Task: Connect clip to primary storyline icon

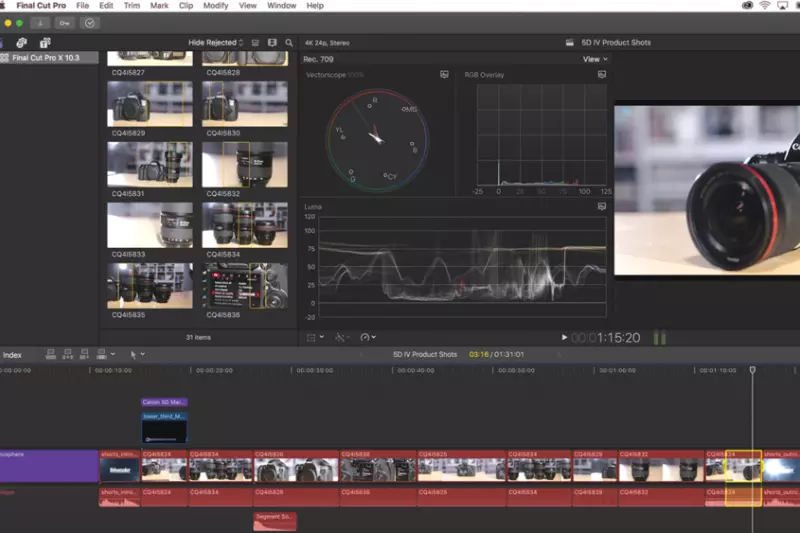Action: tap(51, 354)
